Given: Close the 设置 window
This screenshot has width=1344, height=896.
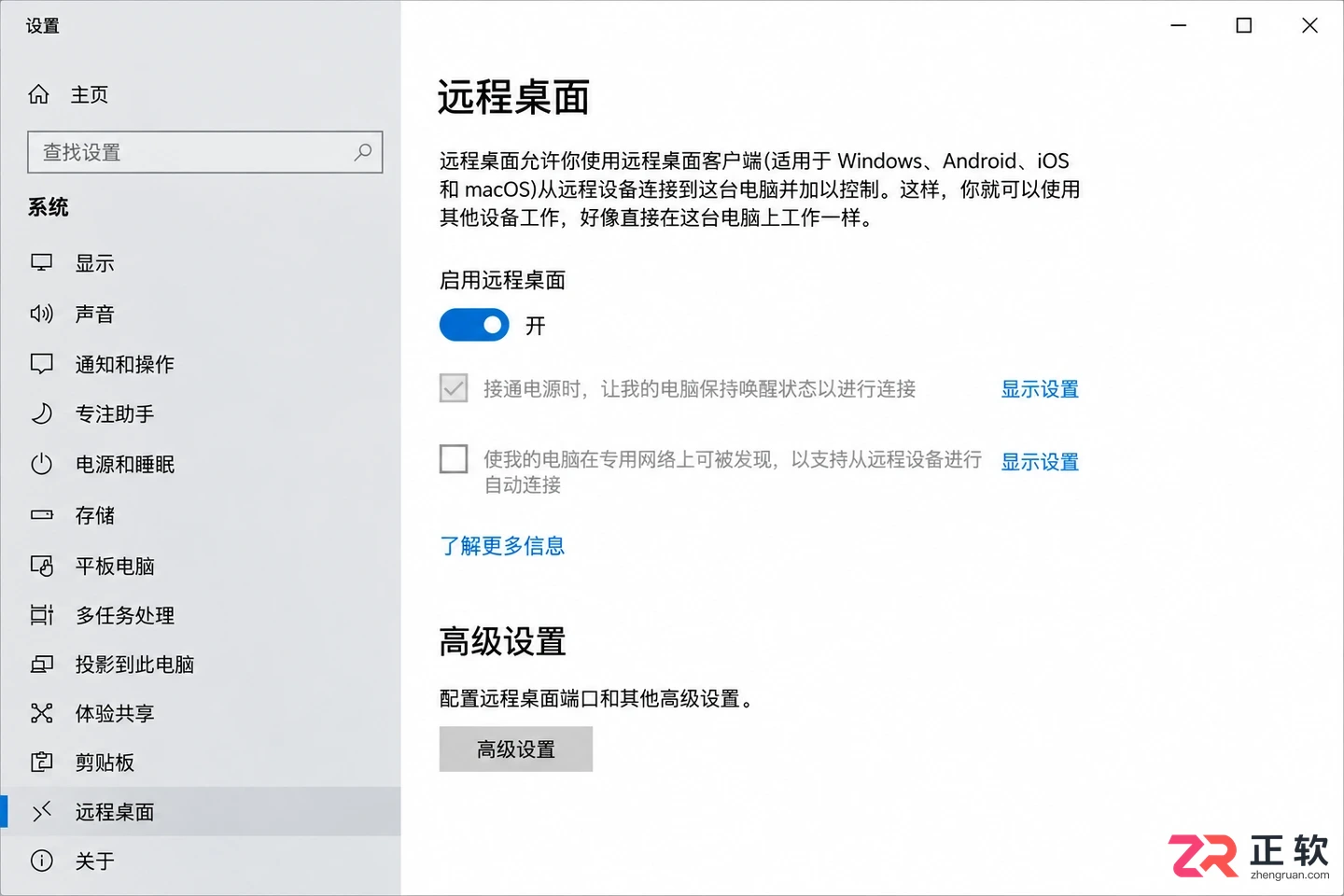Looking at the screenshot, I should tap(1309, 25).
